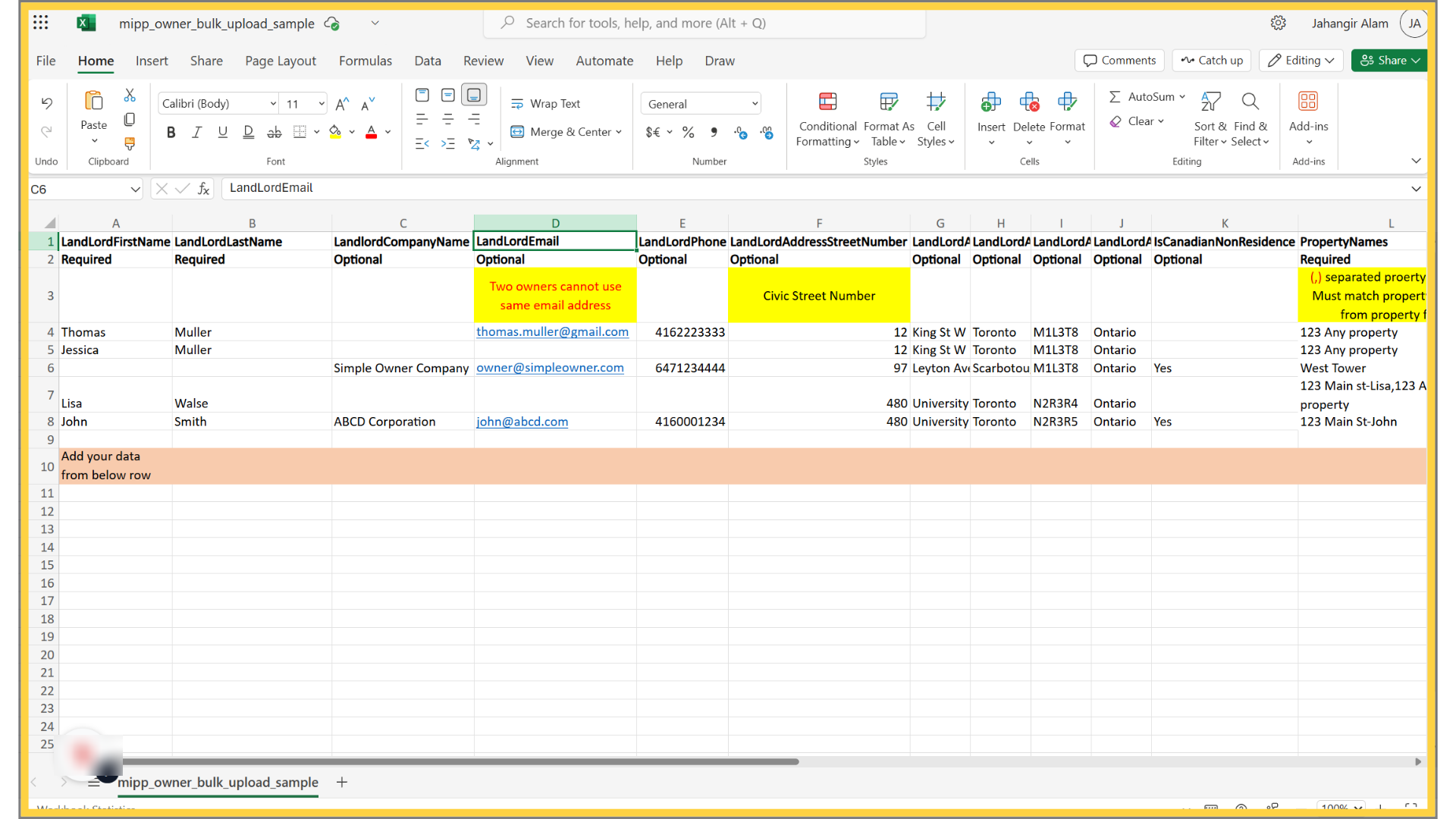Click the Redo arrow icon
The height and width of the screenshot is (819, 1456).
click(x=47, y=131)
